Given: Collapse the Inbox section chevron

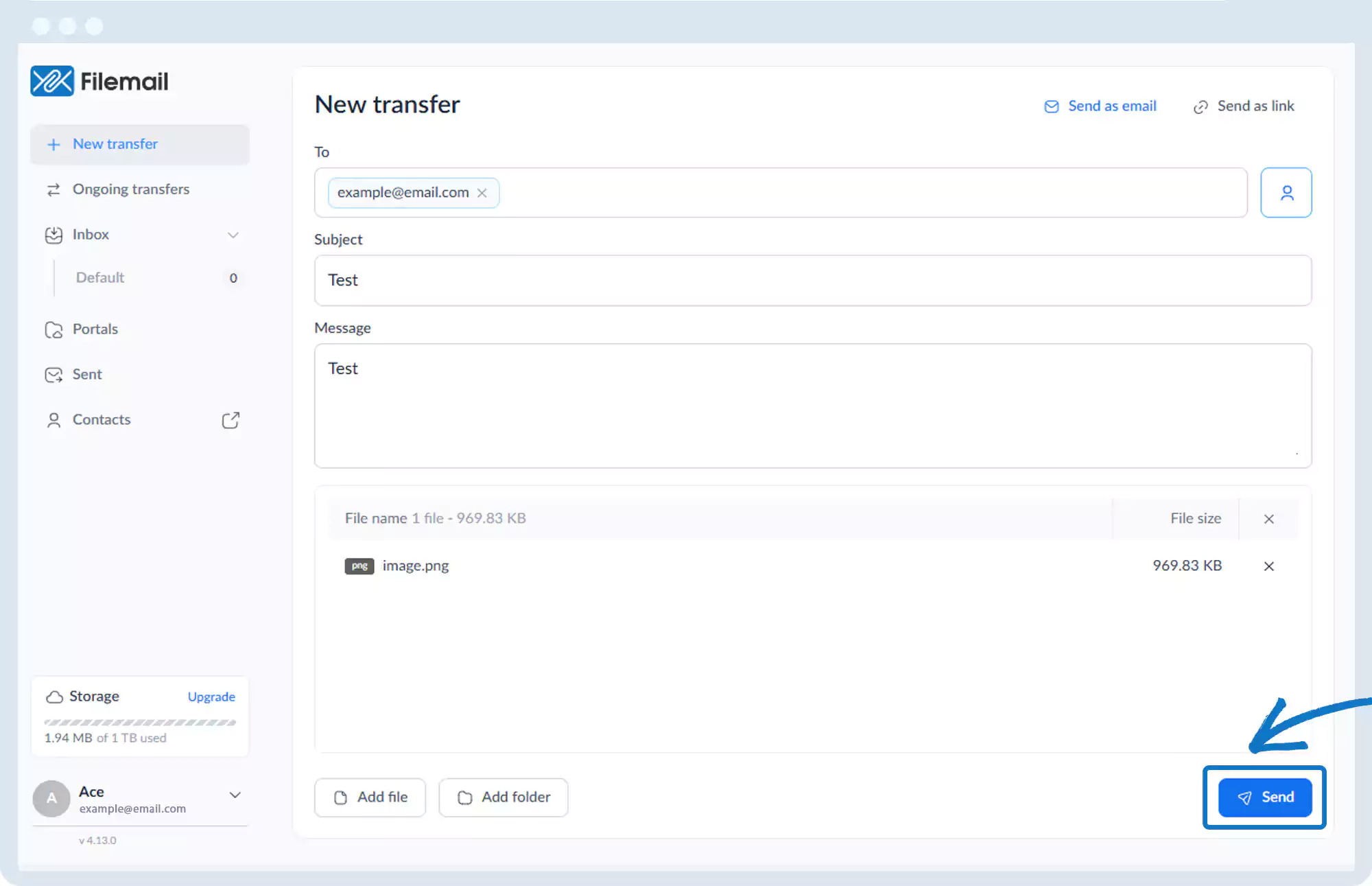Looking at the screenshot, I should (233, 235).
